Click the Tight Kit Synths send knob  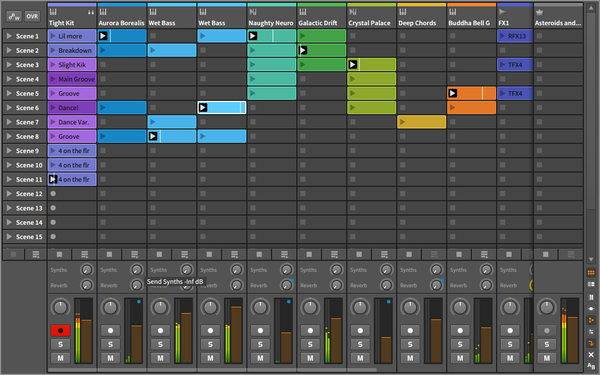click(x=87, y=270)
